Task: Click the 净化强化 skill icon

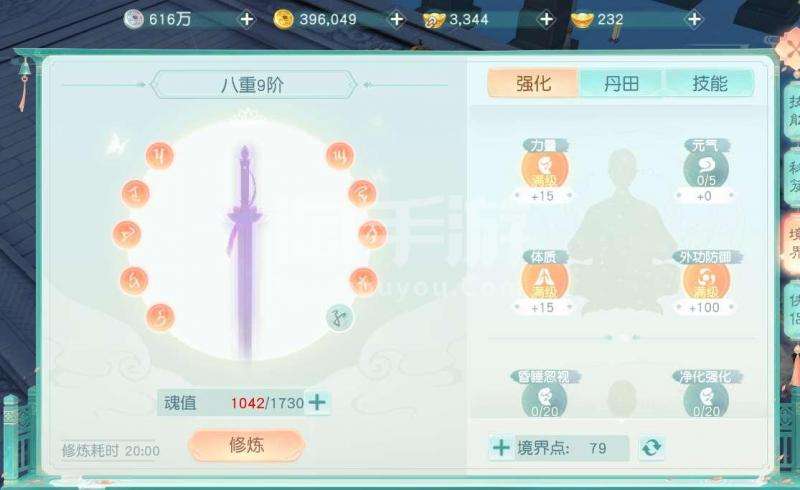Action: tap(706, 399)
